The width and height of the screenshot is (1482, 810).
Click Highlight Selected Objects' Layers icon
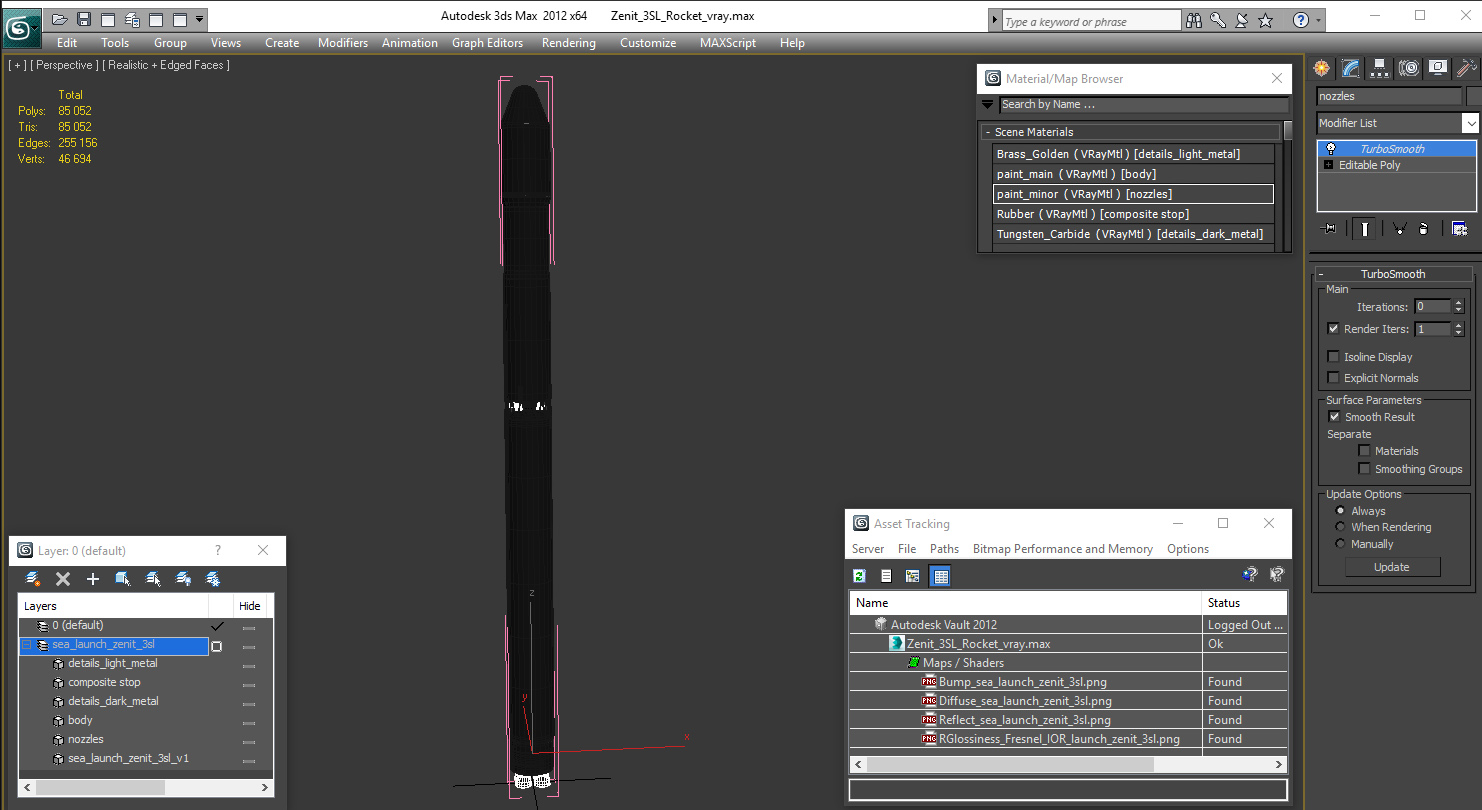[x=153, y=579]
